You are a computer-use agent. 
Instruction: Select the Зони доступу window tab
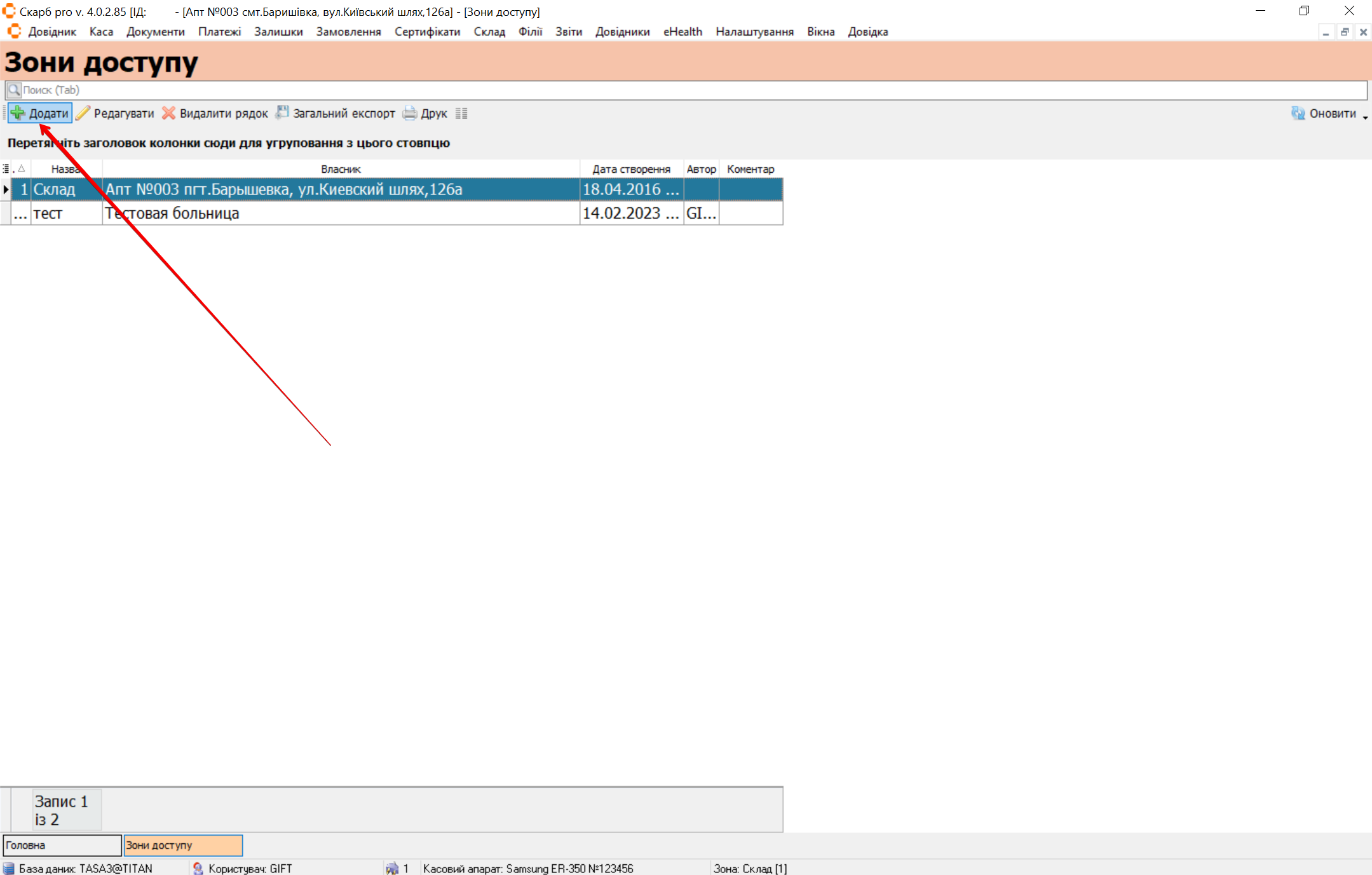[x=182, y=845]
